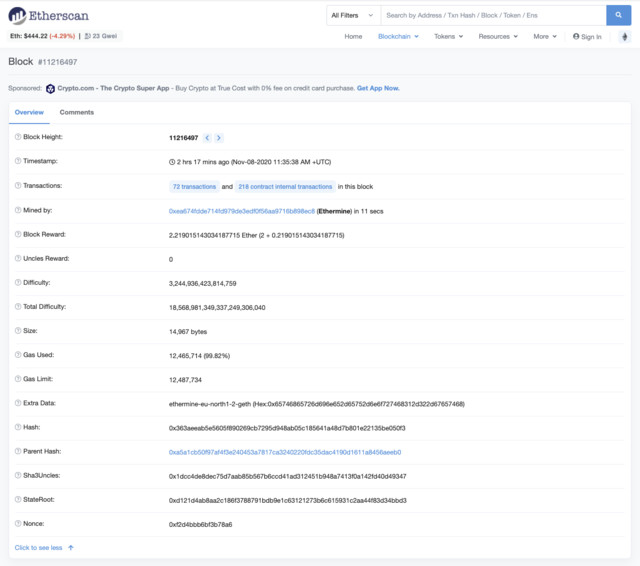Click the blue search magnifier button

tap(618, 16)
